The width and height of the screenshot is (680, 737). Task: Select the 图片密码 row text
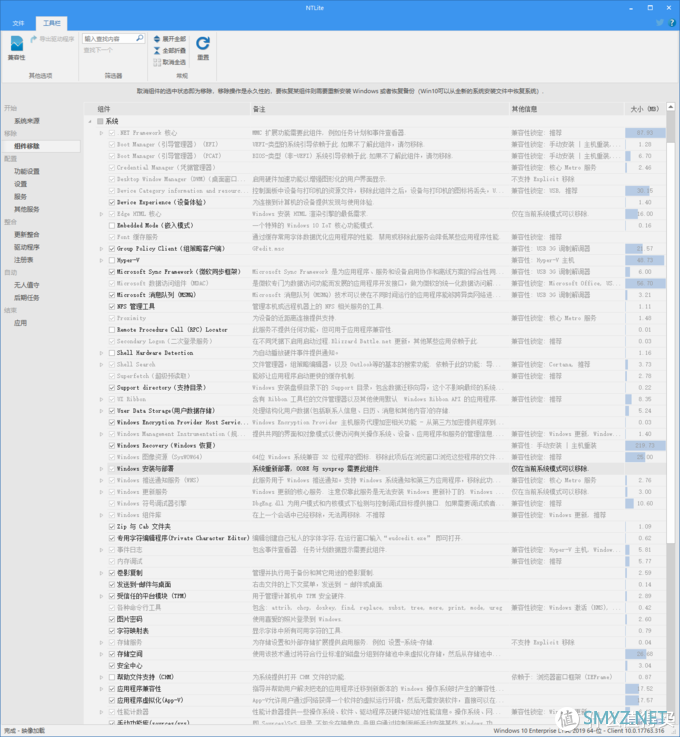[x=129, y=619]
